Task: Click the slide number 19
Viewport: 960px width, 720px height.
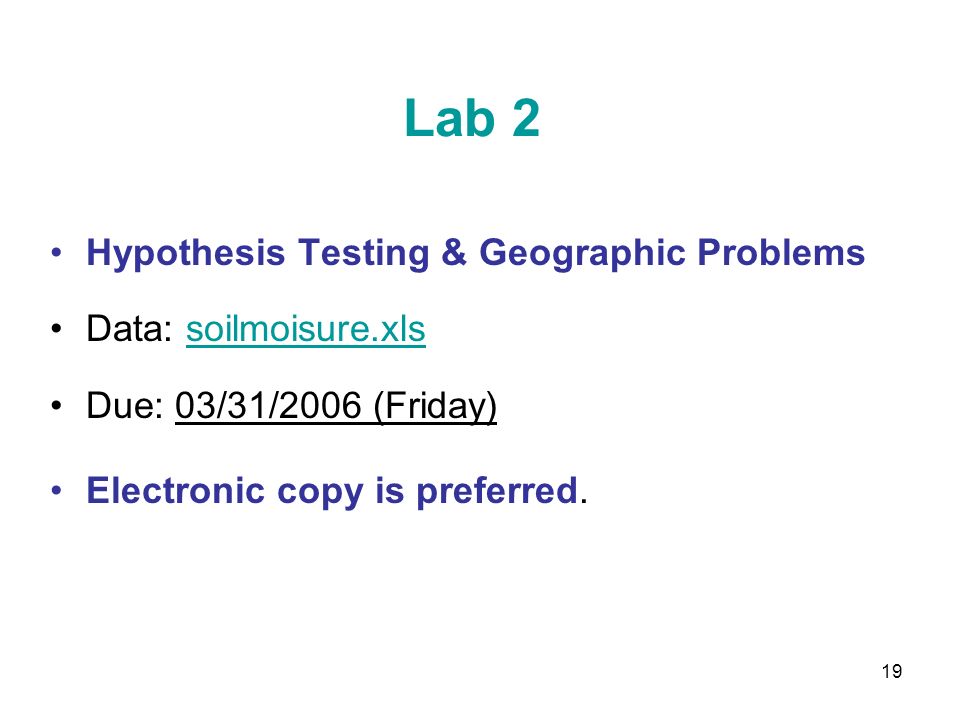Action: point(891,671)
